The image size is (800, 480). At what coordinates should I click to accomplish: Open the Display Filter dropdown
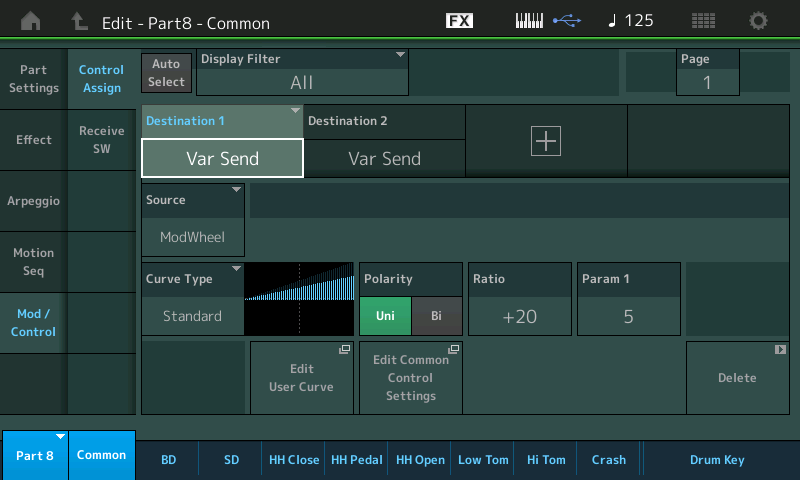302,73
